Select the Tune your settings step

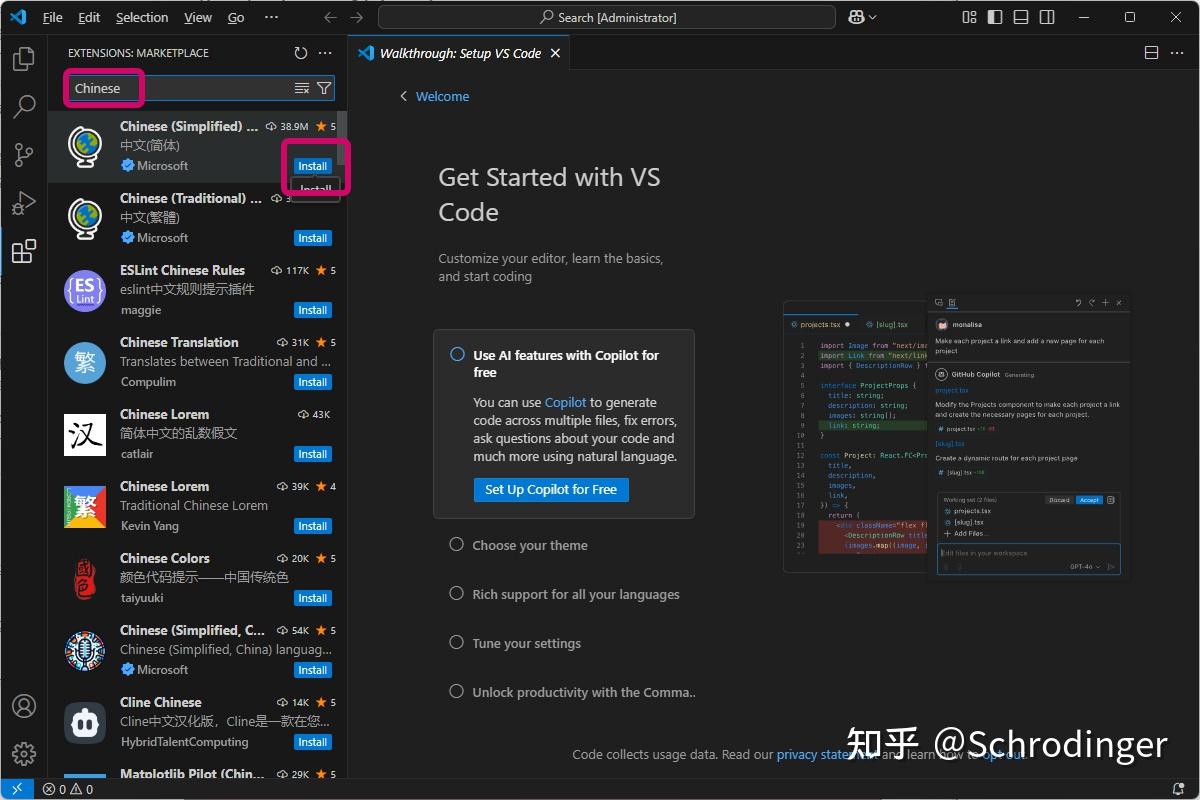coord(528,643)
